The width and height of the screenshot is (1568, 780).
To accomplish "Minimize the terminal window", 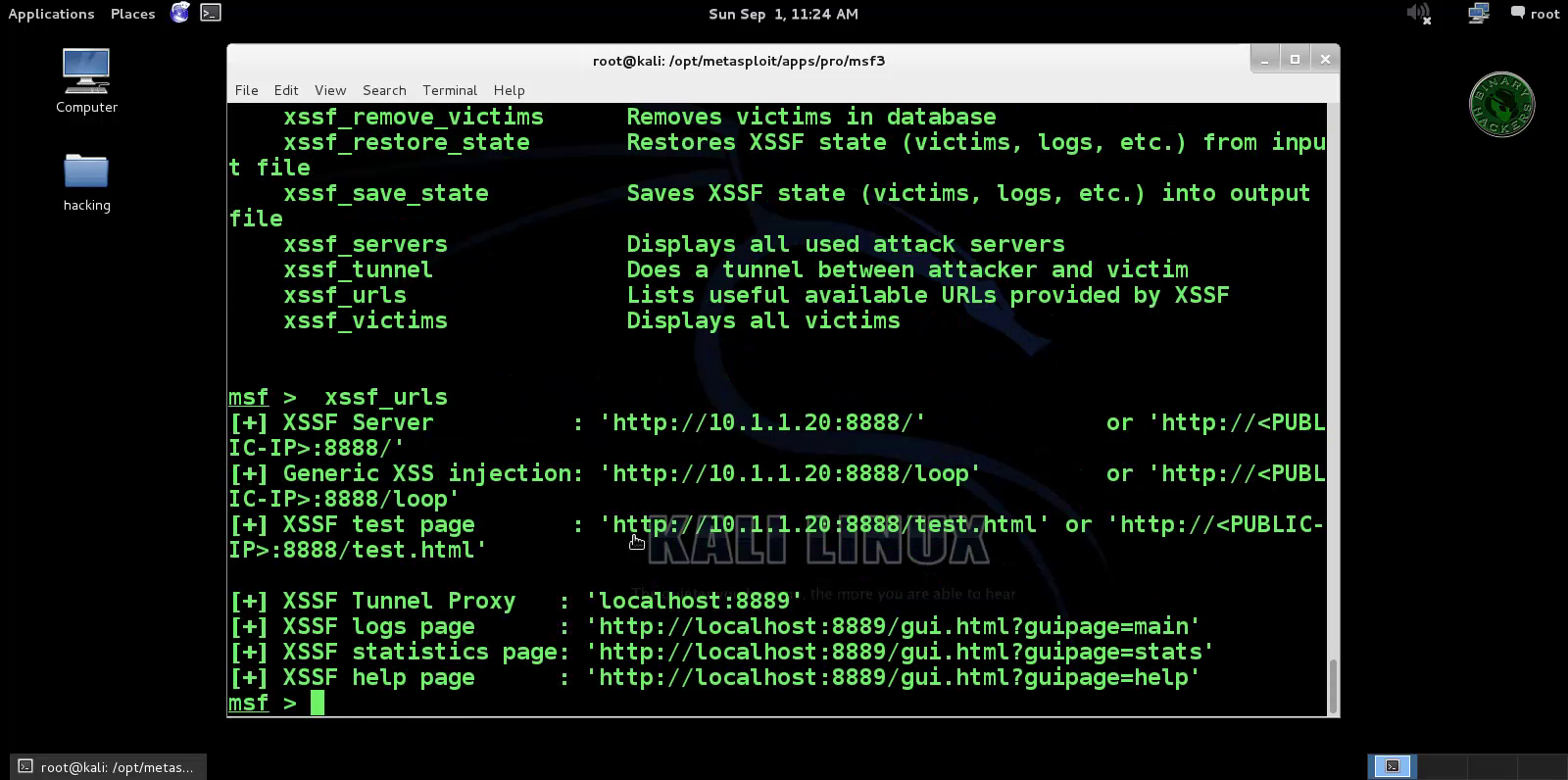I will click(x=1264, y=60).
